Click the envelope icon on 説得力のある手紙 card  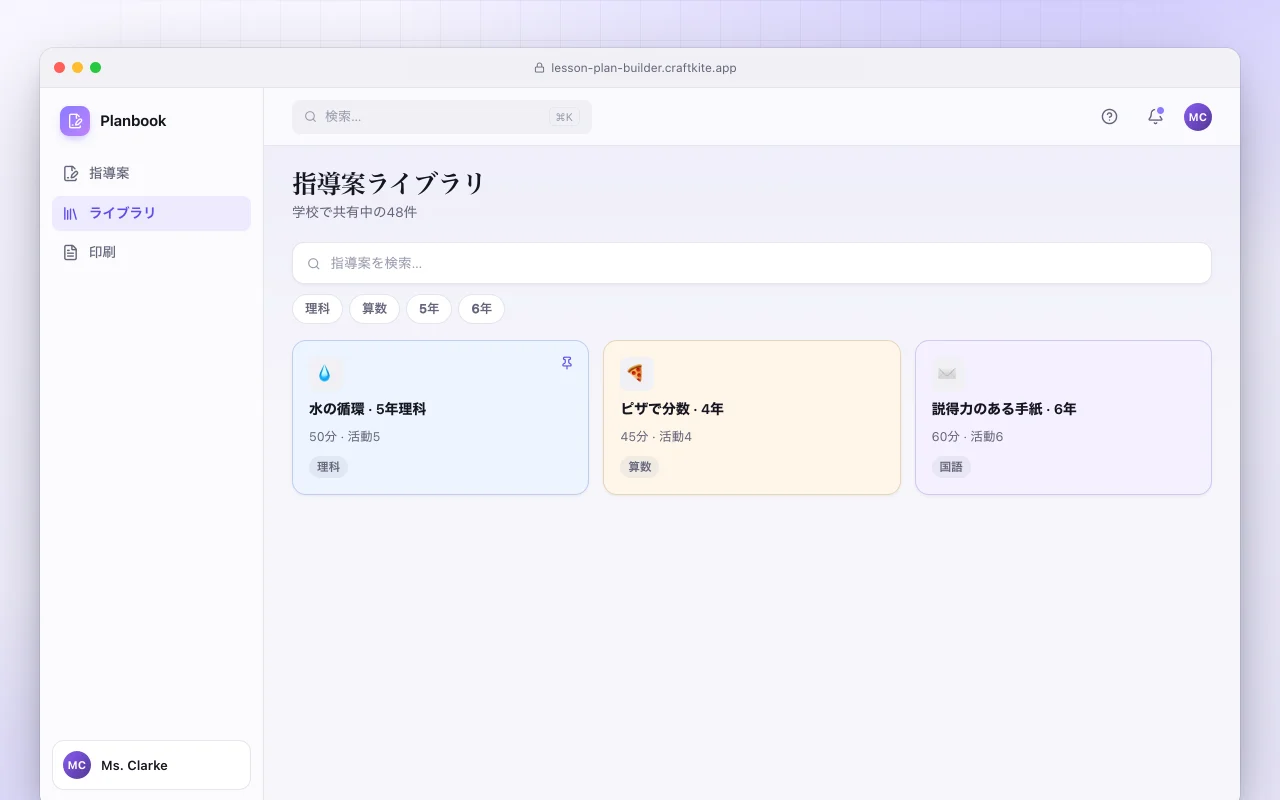pos(948,373)
